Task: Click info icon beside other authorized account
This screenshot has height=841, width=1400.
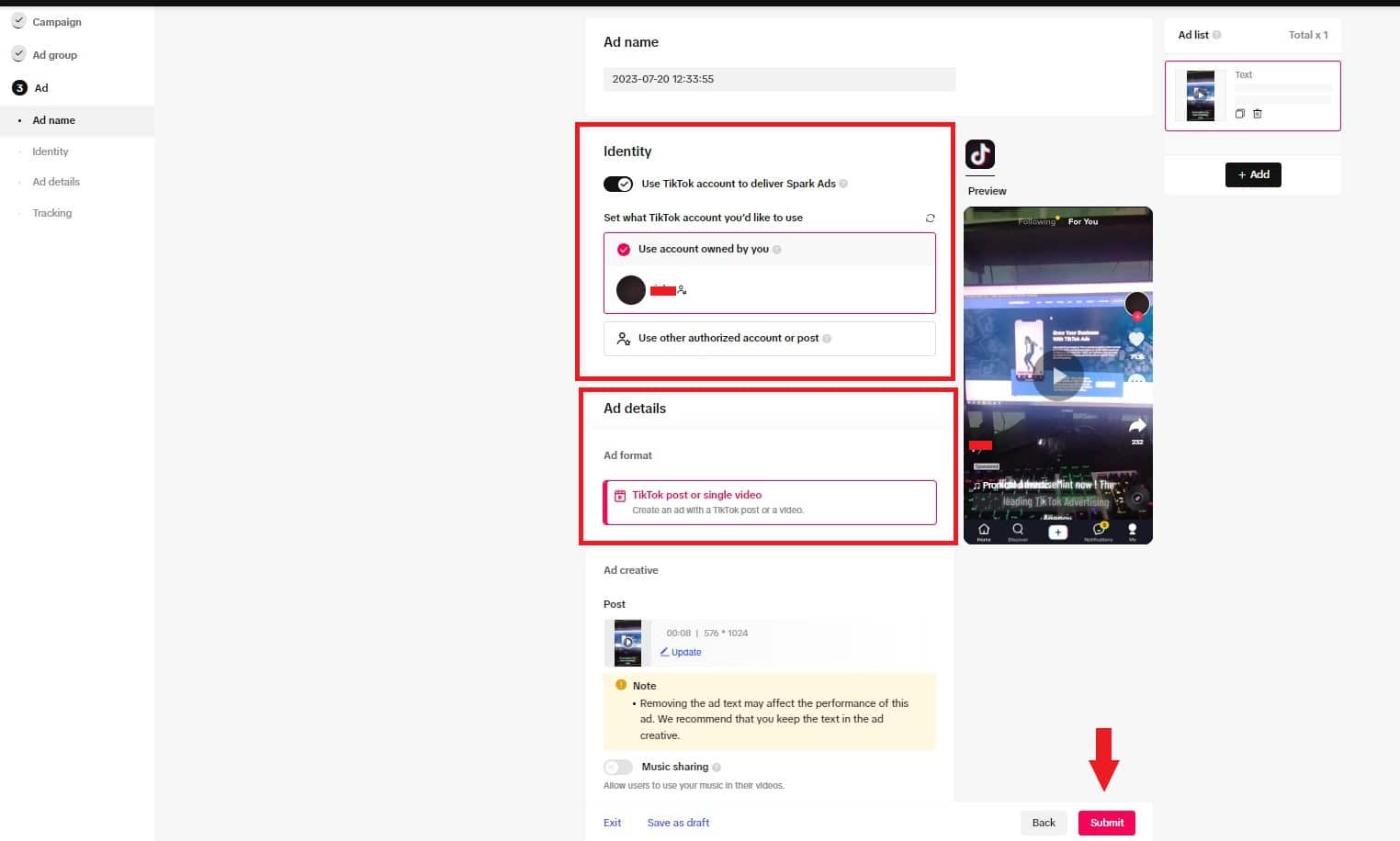Action: tap(827, 339)
